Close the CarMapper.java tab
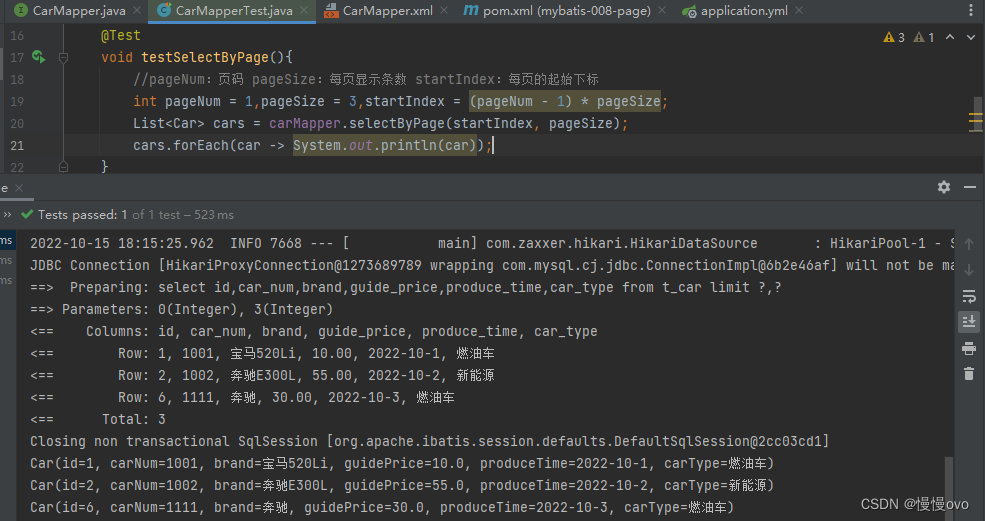The image size is (985, 521). 137,11
